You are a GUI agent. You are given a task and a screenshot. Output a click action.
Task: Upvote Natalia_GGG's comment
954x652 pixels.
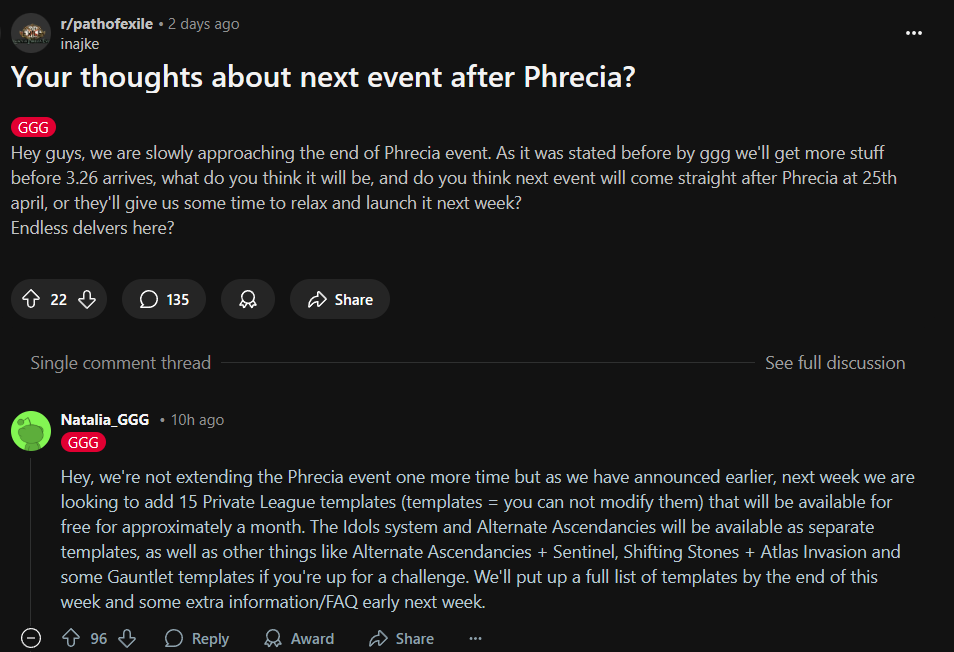[71, 638]
